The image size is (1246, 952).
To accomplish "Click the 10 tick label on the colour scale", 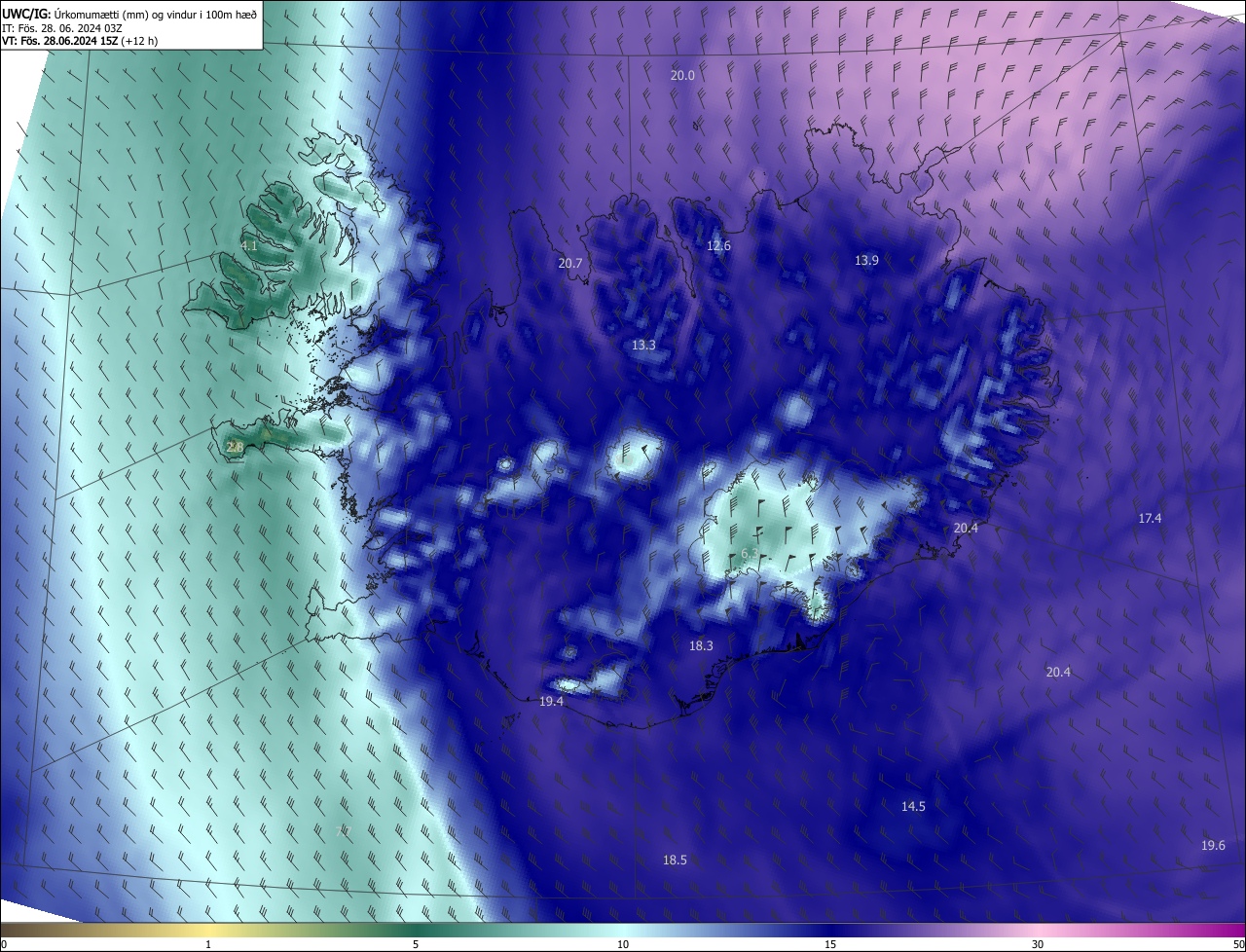I will point(623,944).
